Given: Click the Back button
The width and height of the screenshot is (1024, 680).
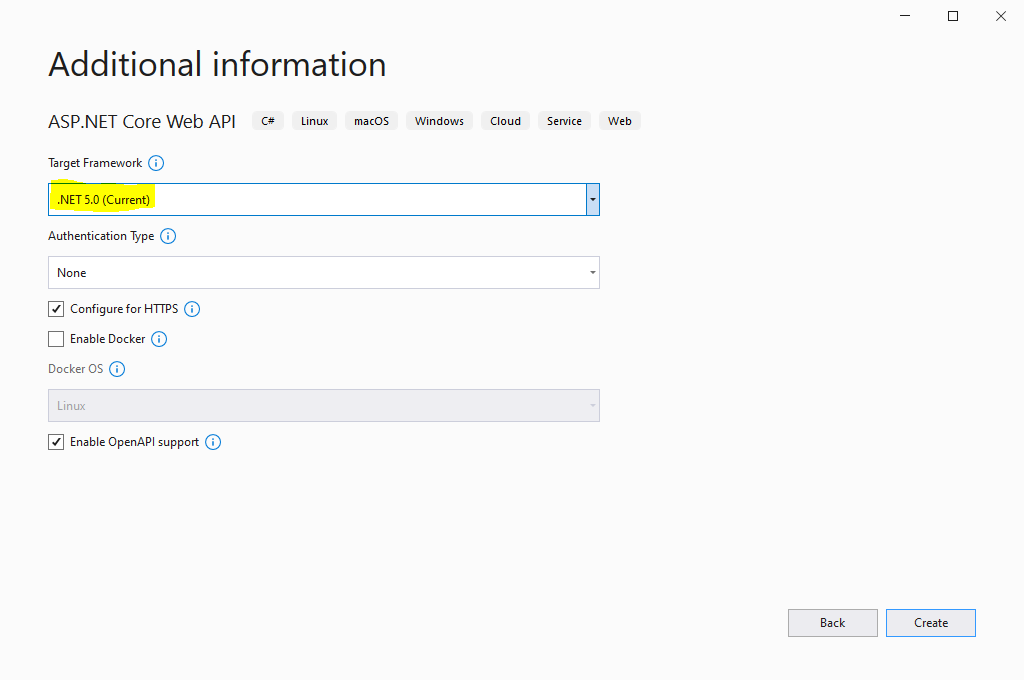Looking at the screenshot, I should [x=832, y=622].
